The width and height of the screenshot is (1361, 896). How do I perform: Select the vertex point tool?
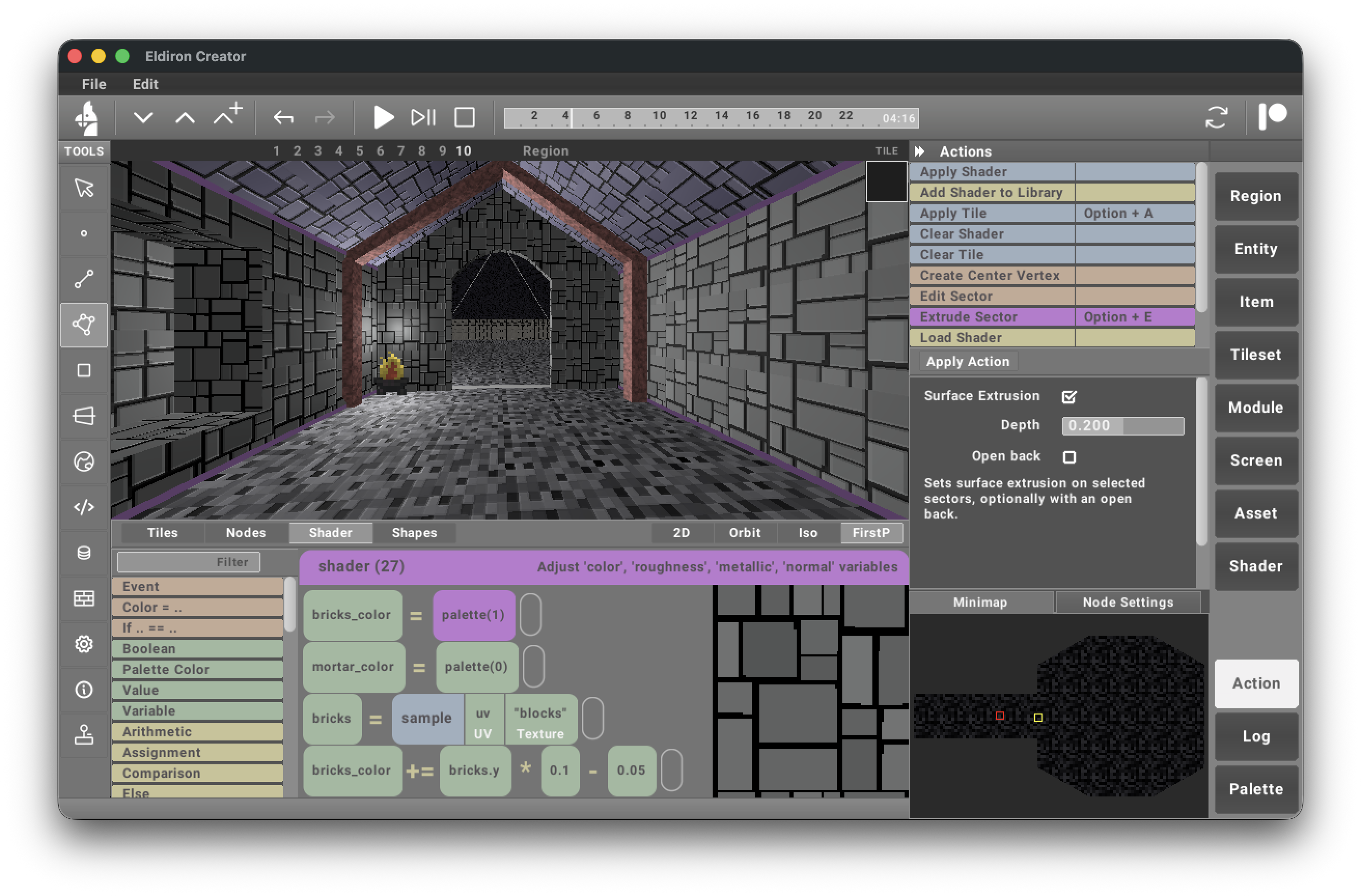84,233
